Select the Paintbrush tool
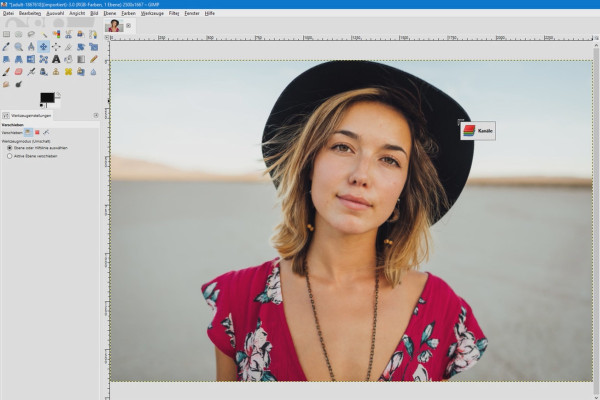 (6, 72)
